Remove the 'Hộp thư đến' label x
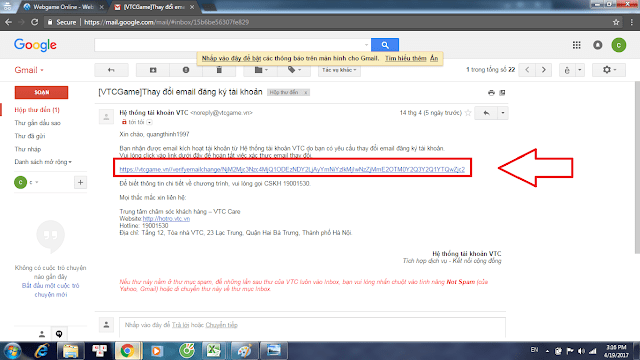This screenshot has height=360, width=640. [x=305, y=93]
